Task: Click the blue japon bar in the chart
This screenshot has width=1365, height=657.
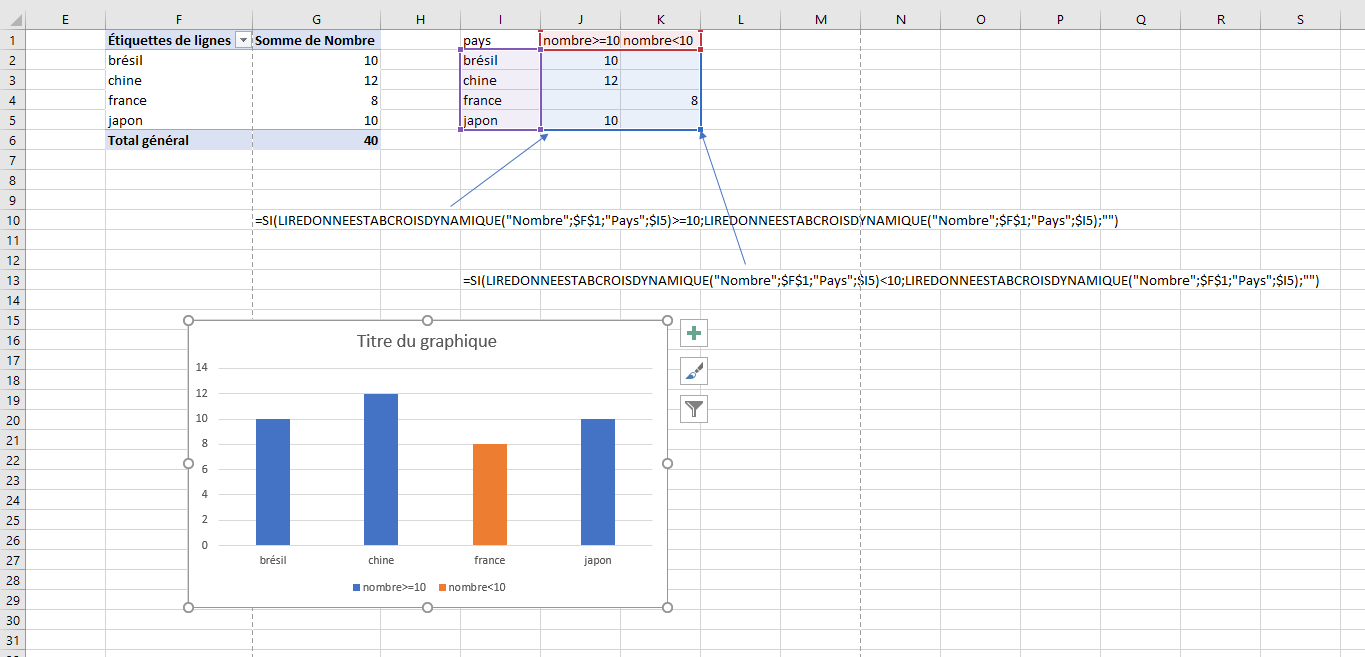Action: 597,480
